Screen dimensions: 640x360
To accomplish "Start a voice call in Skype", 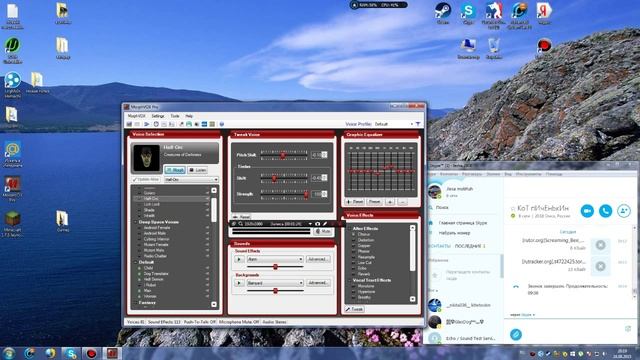I will click(x=605, y=211).
